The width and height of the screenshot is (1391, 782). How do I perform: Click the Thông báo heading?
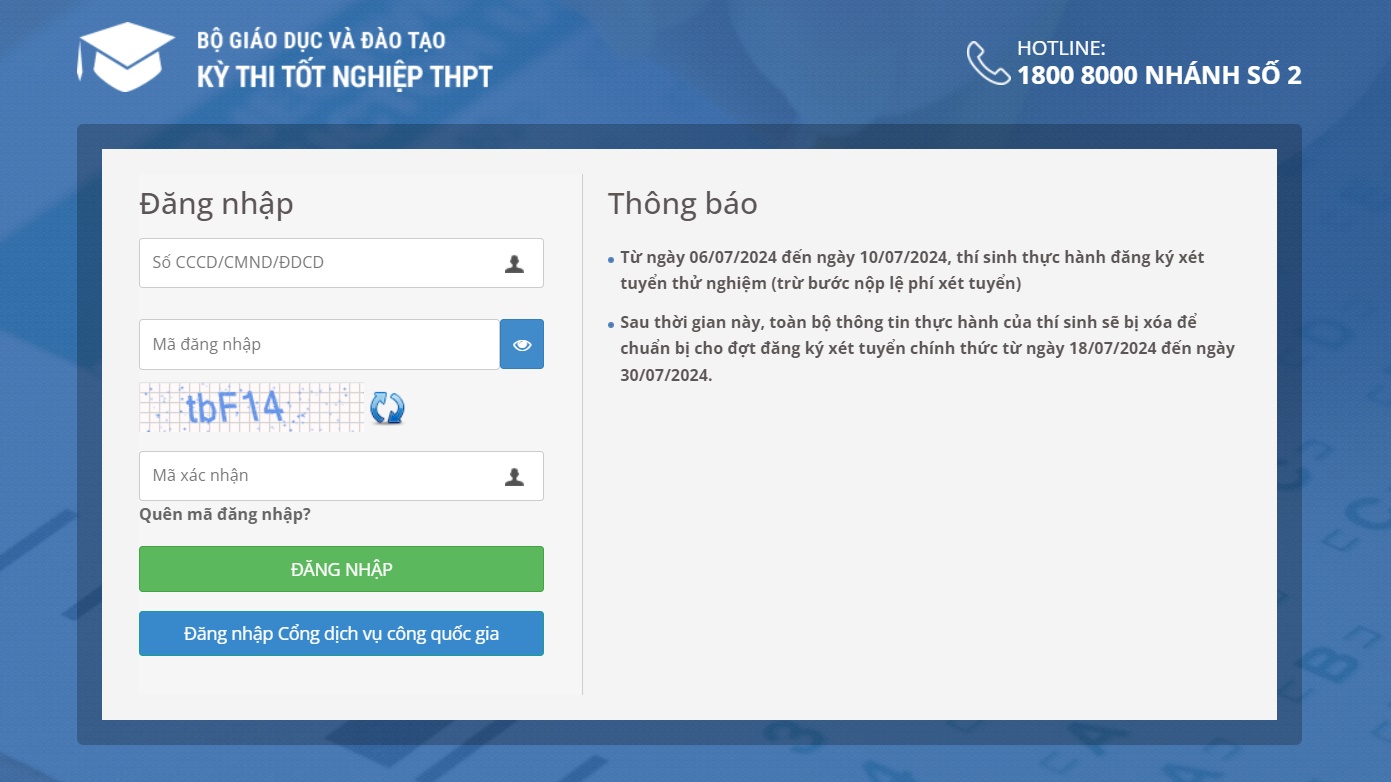[x=683, y=203]
